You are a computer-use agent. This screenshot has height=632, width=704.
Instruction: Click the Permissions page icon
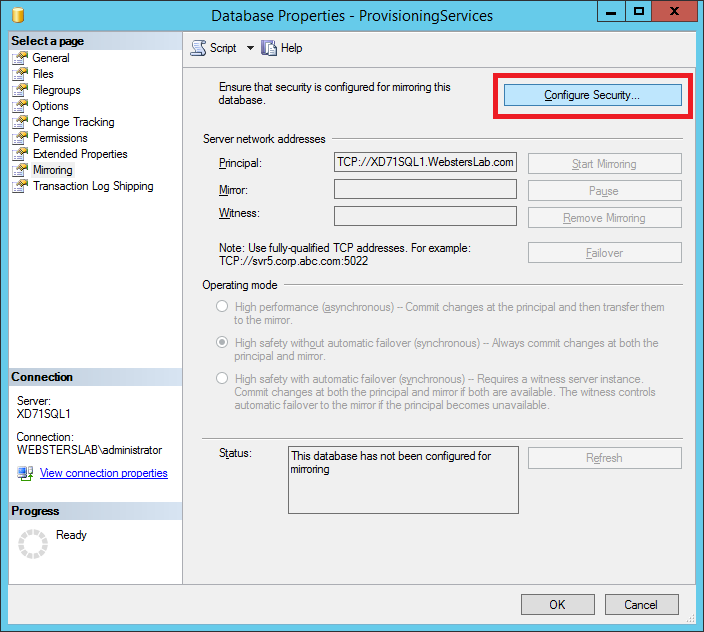click(x=20, y=138)
